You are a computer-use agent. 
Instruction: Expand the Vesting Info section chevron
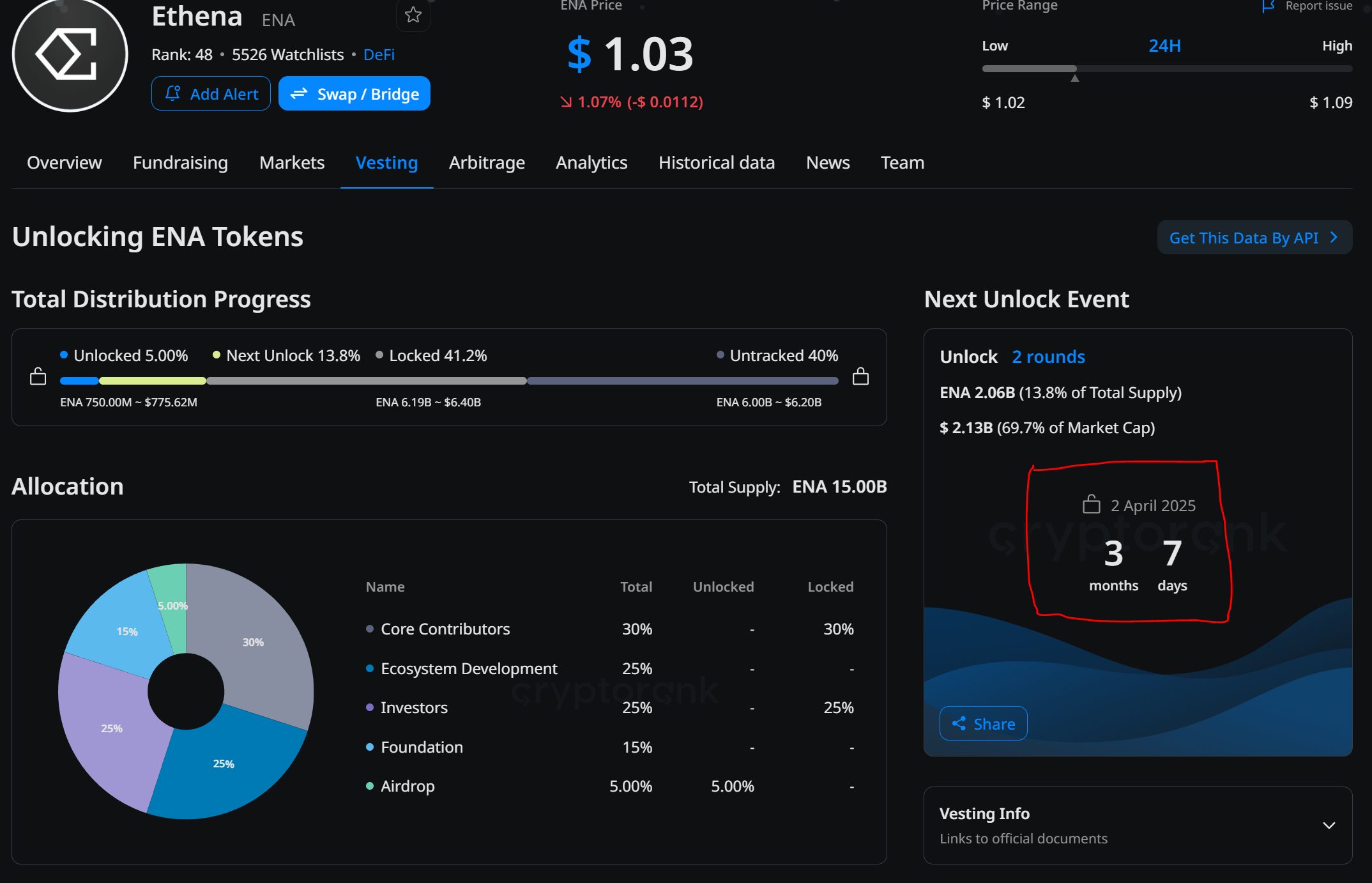(1329, 825)
